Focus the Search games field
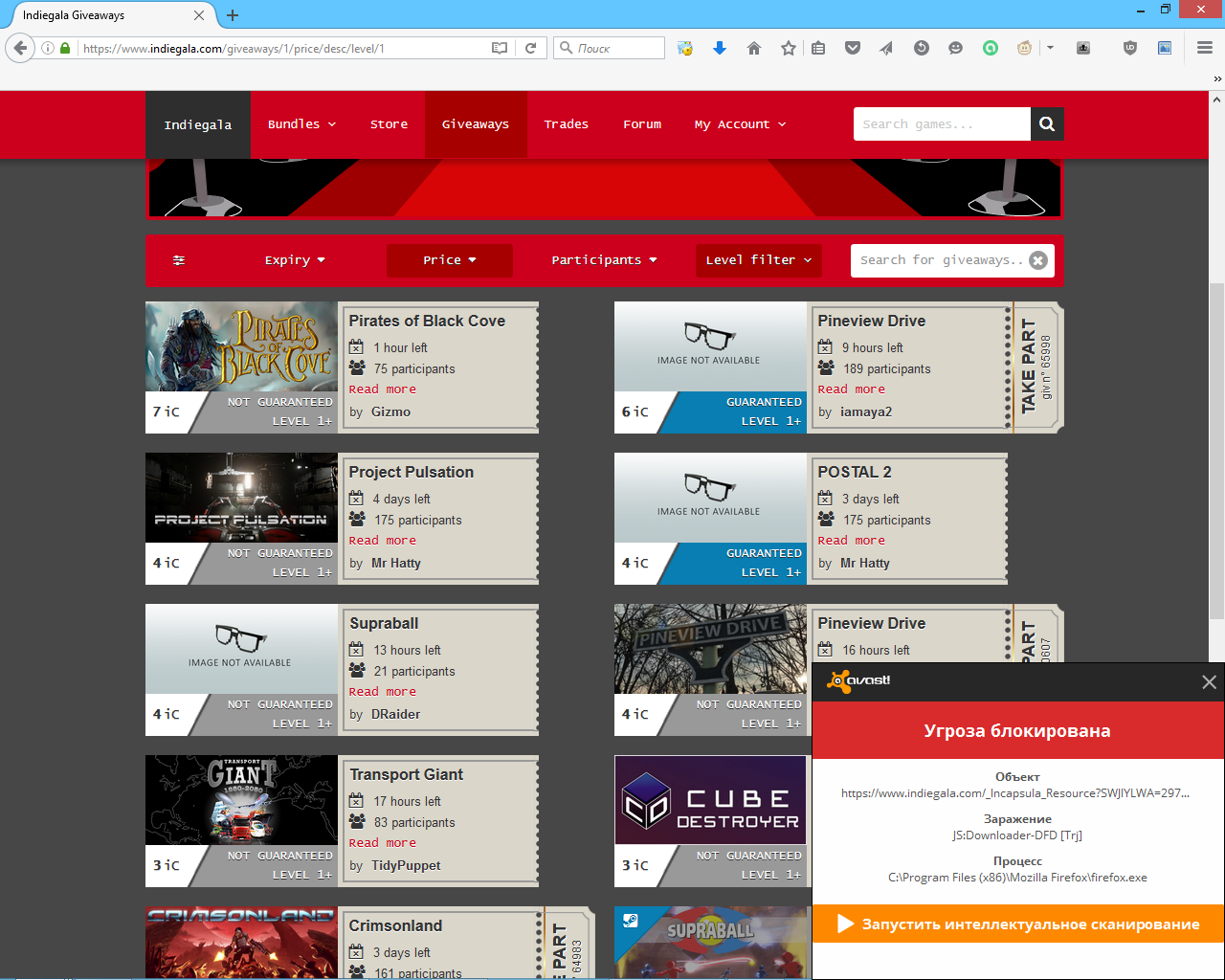Screen dimensions: 1225x980 point(942,124)
